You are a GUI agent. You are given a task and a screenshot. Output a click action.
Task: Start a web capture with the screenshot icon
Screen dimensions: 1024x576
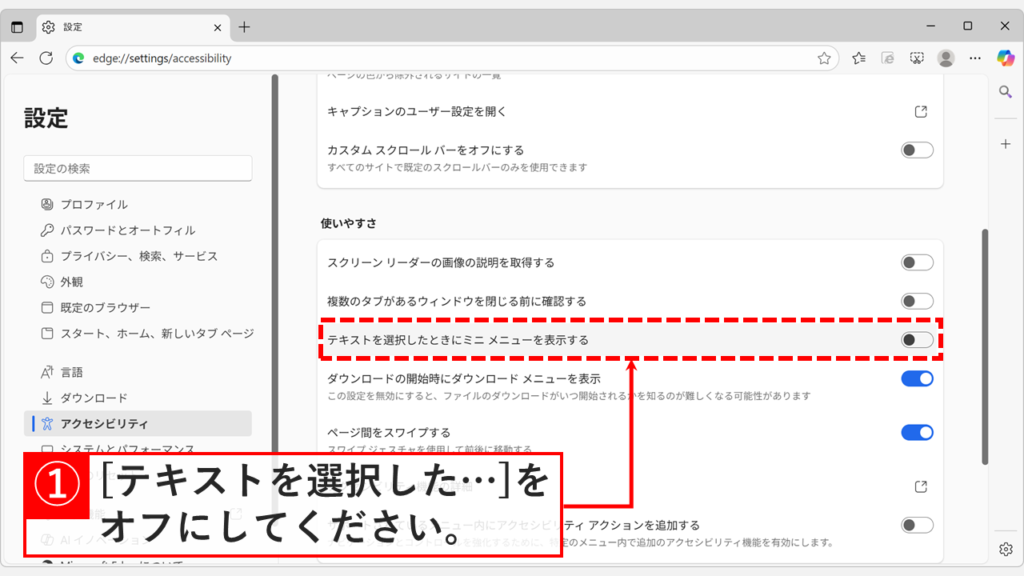click(916, 58)
